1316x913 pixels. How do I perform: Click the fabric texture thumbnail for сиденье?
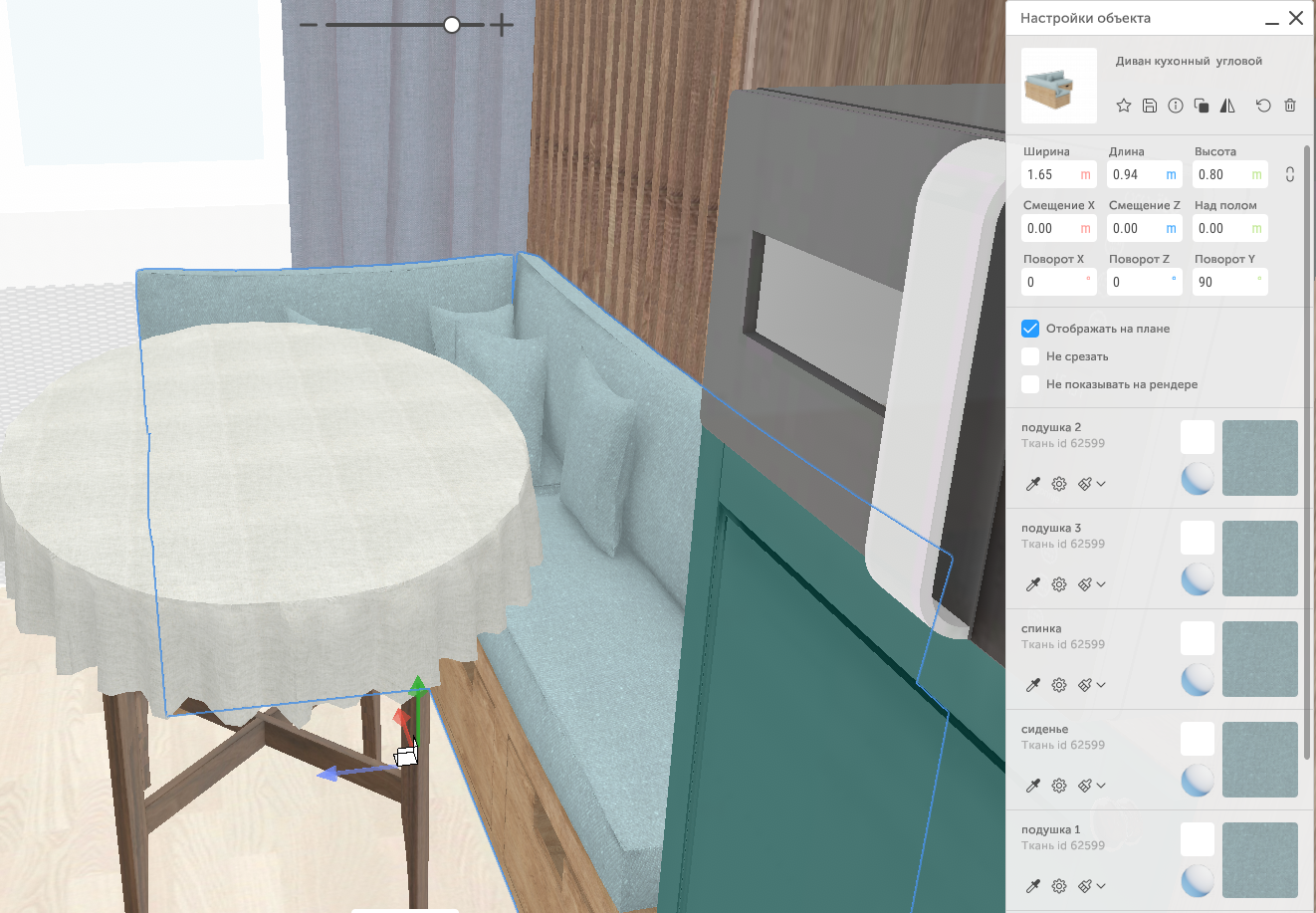click(x=1260, y=760)
